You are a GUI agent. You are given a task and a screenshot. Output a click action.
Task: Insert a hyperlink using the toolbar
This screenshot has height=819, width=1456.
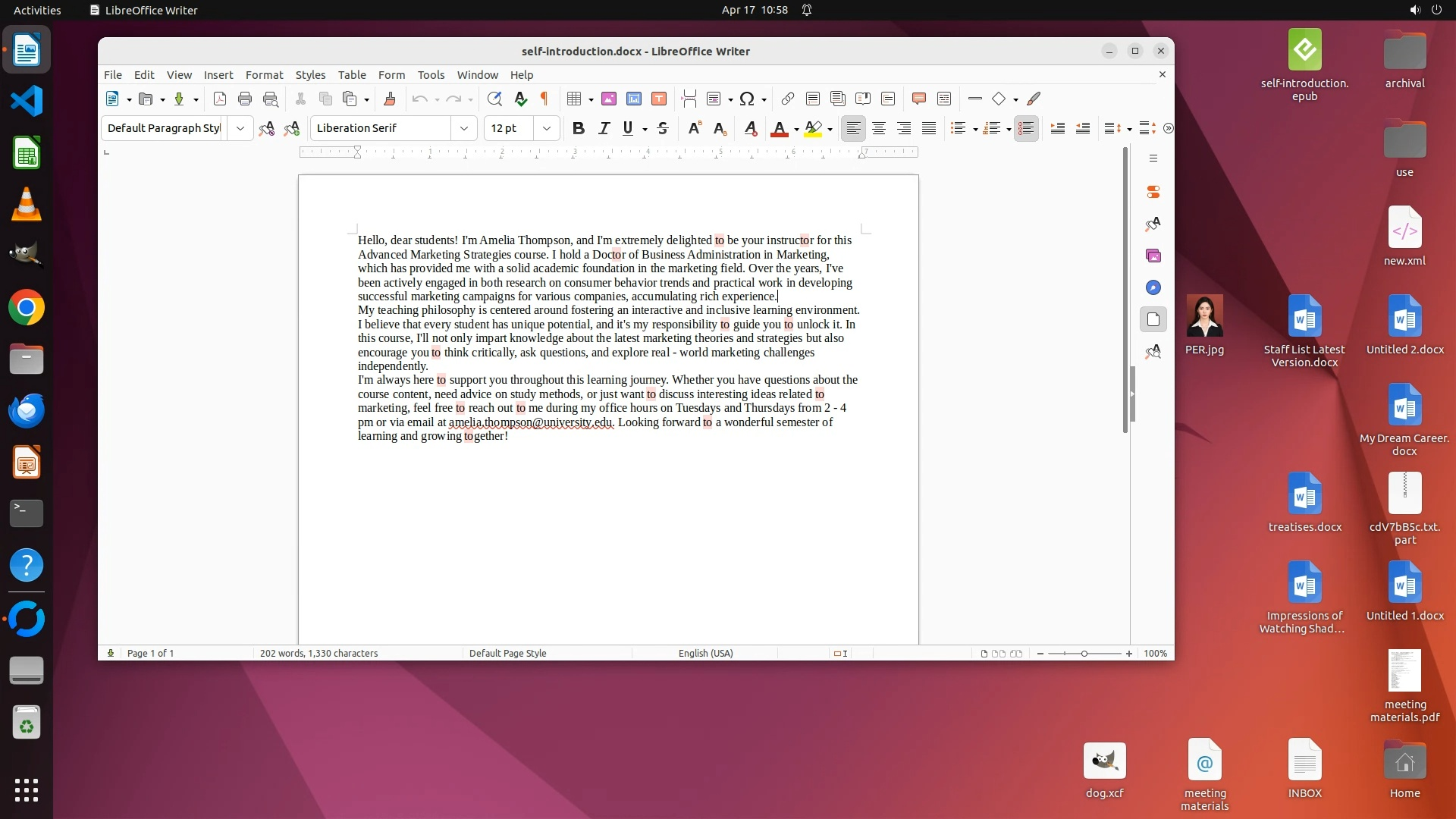pyautogui.click(x=788, y=99)
